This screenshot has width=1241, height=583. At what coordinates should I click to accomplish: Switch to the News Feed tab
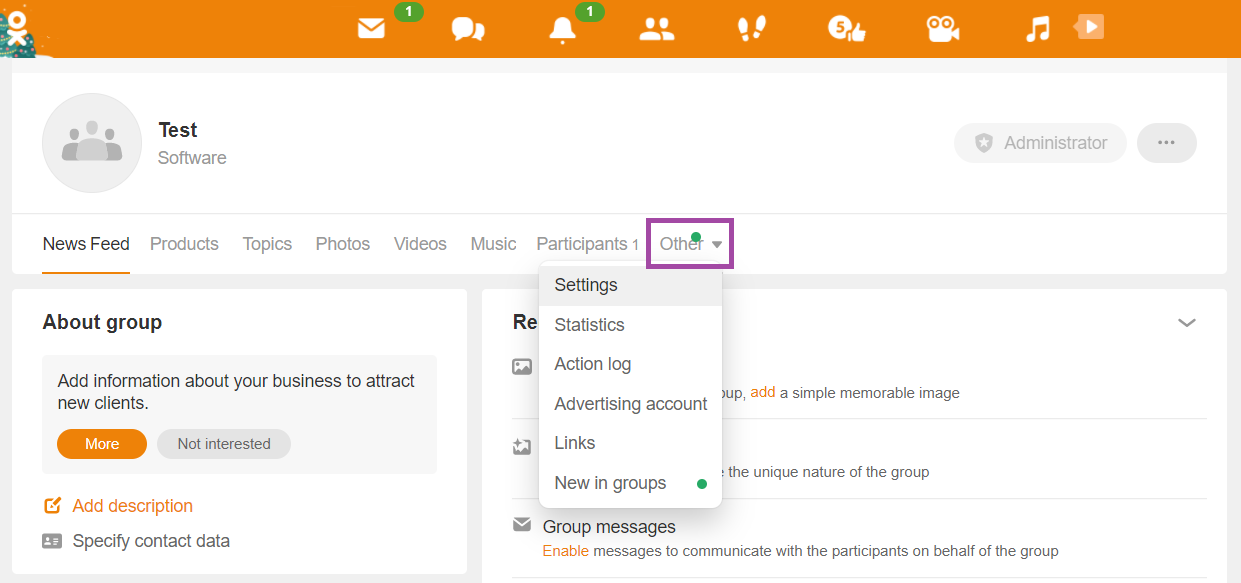click(x=86, y=244)
